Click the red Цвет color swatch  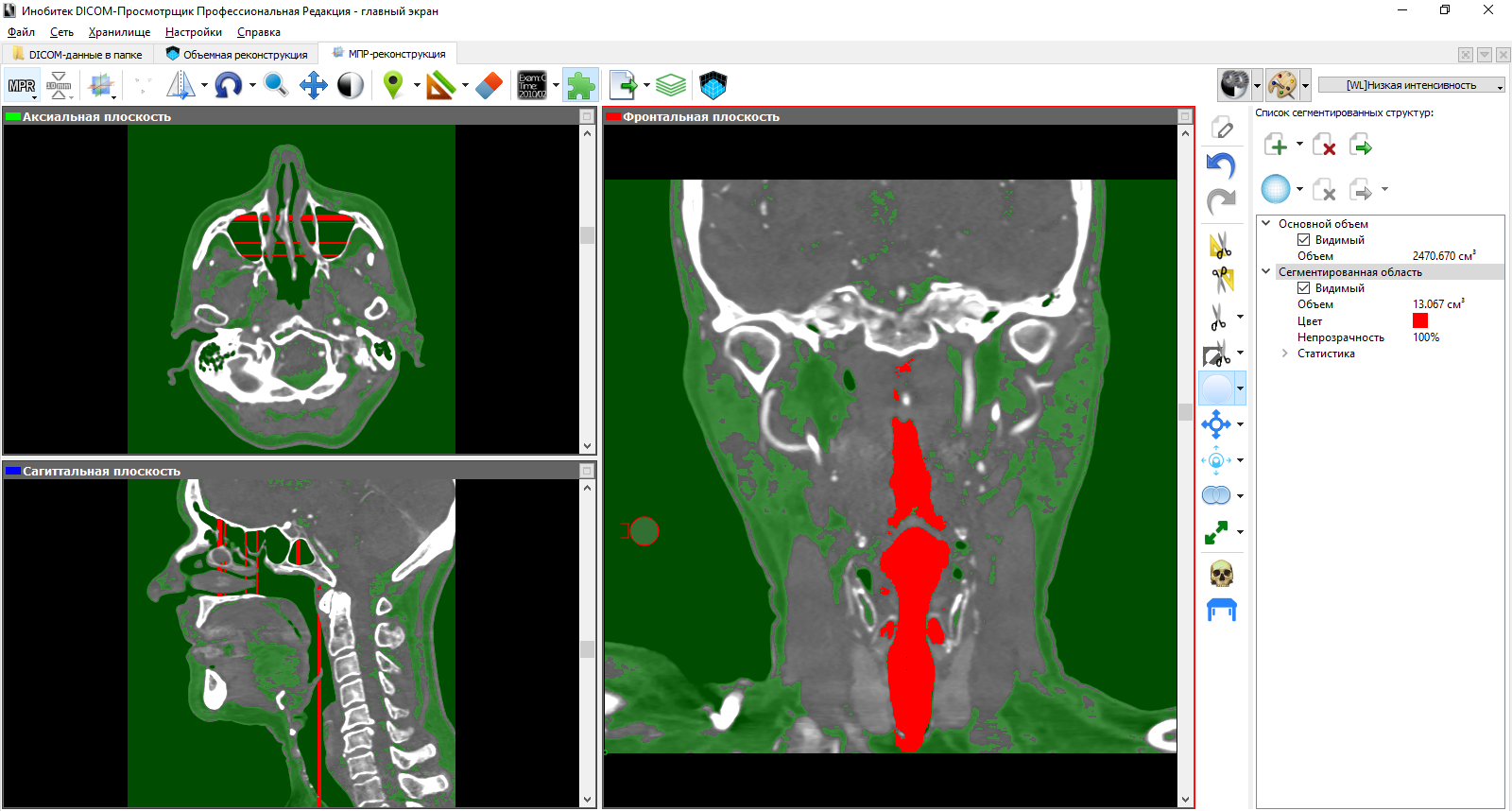point(1420,321)
